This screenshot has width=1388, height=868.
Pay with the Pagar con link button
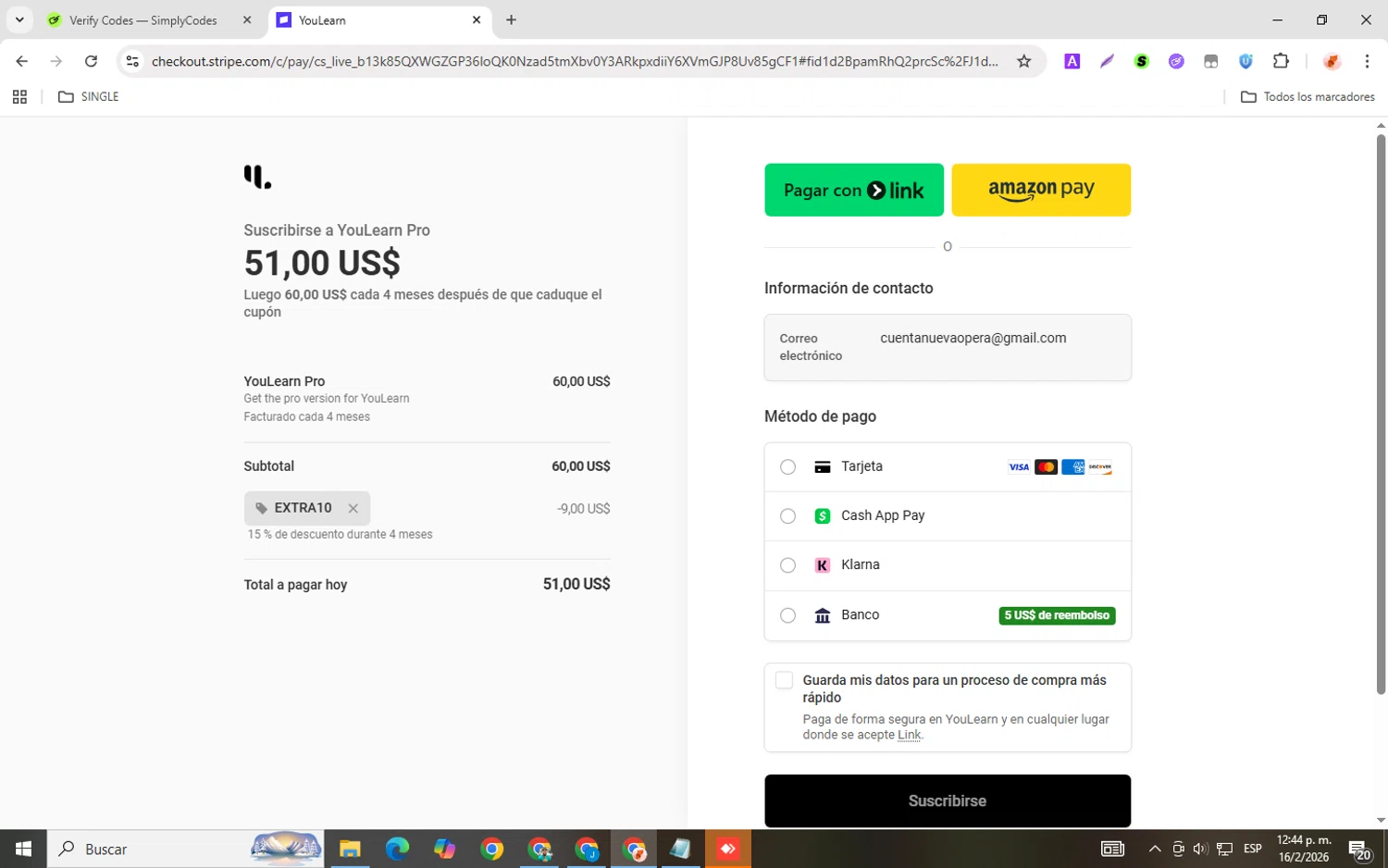[854, 190]
